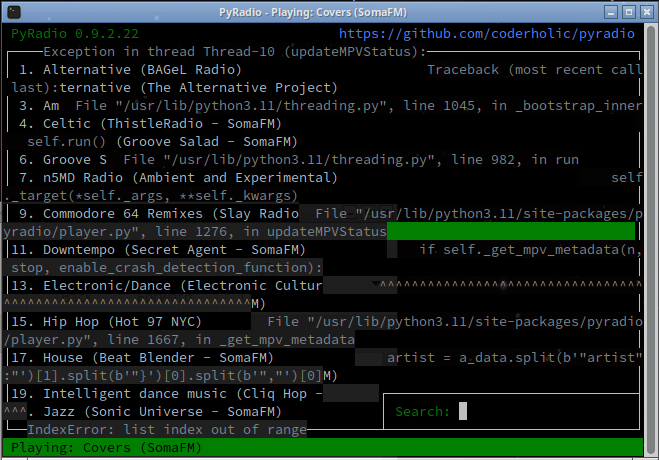
Task: Click the 'IndexError: list index out of range' text
Action: (x=167, y=430)
